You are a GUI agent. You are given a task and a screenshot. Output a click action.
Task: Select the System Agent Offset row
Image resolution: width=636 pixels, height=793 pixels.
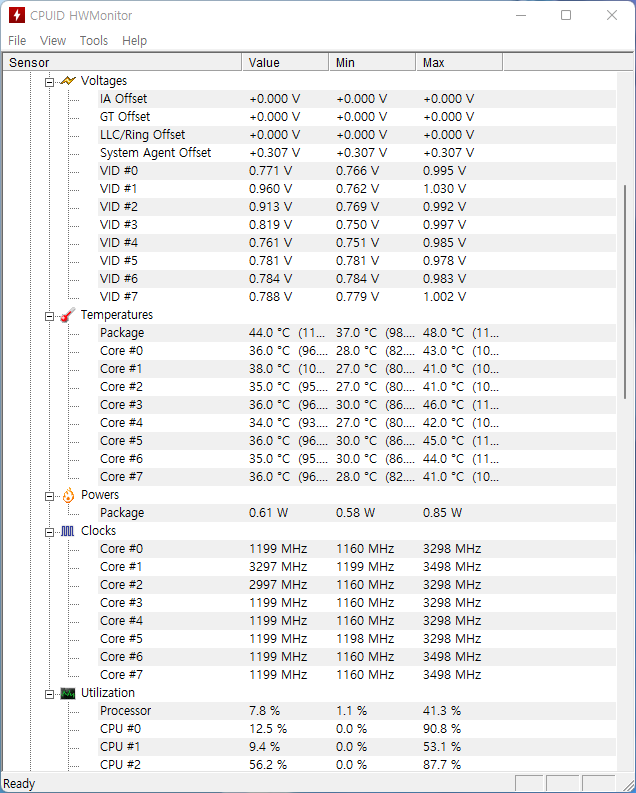(357, 153)
